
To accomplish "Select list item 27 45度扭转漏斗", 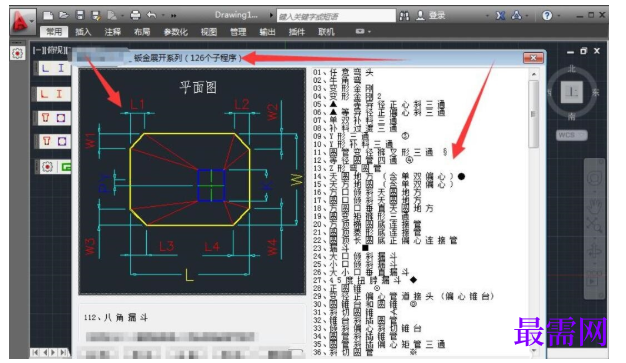I will tap(365, 280).
